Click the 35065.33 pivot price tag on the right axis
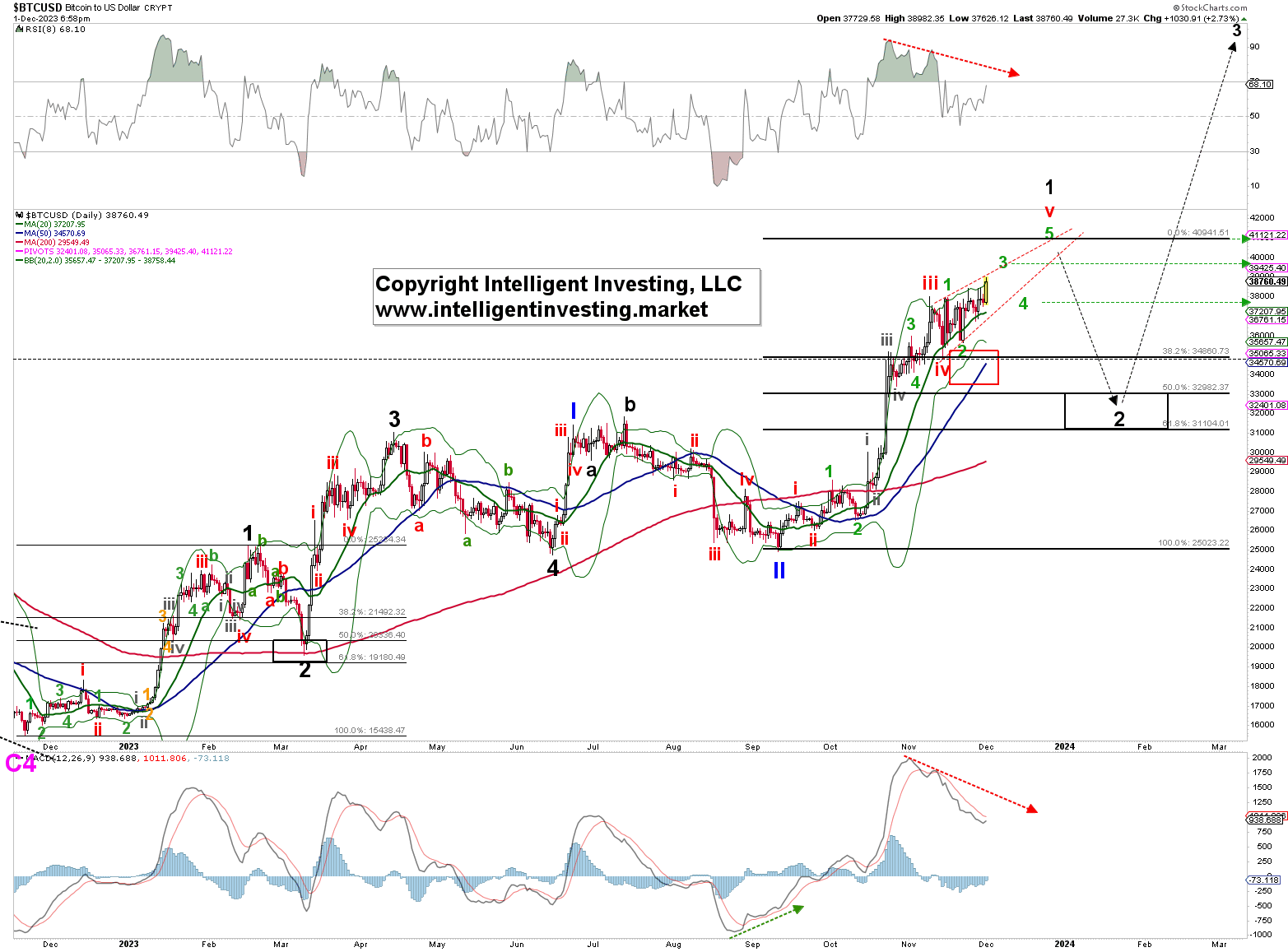Image resolution: width=1288 pixels, height=952 pixels. pos(1267,353)
